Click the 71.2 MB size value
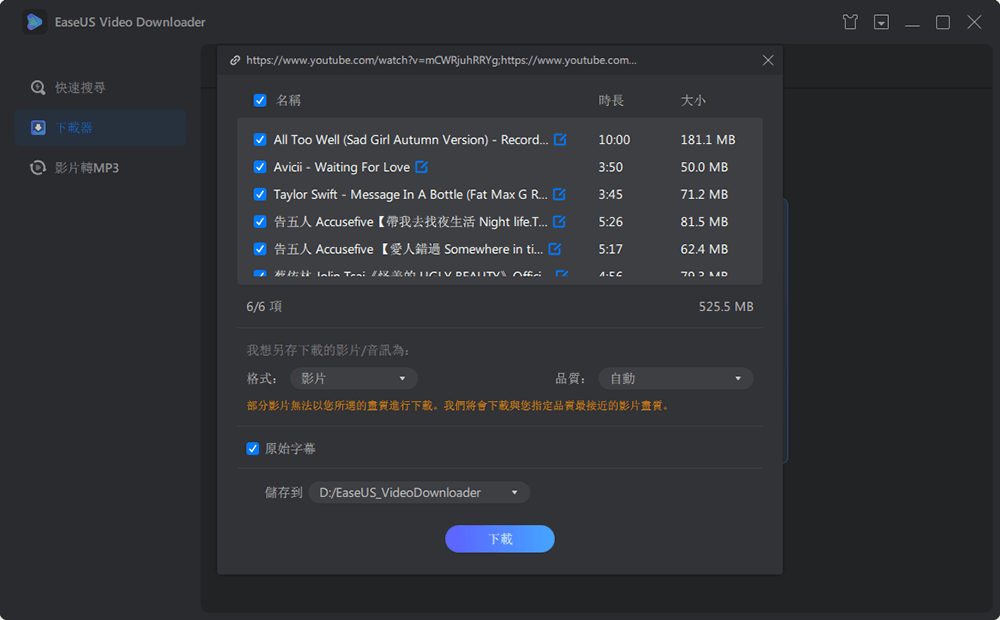1000x620 pixels. [x=704, y=194]
